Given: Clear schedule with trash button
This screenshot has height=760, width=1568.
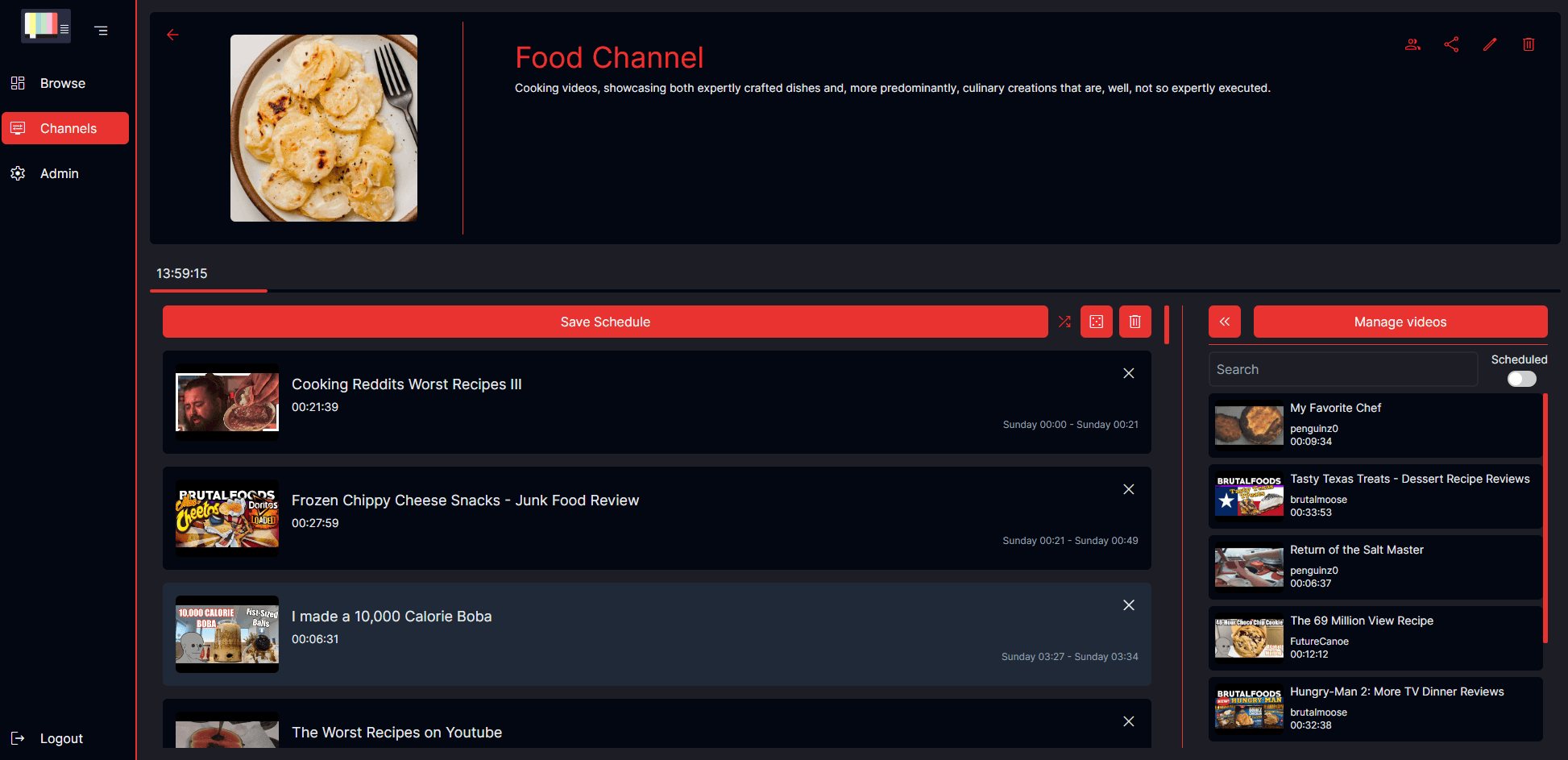Looking at the screenshot, I should [1135, 322].
